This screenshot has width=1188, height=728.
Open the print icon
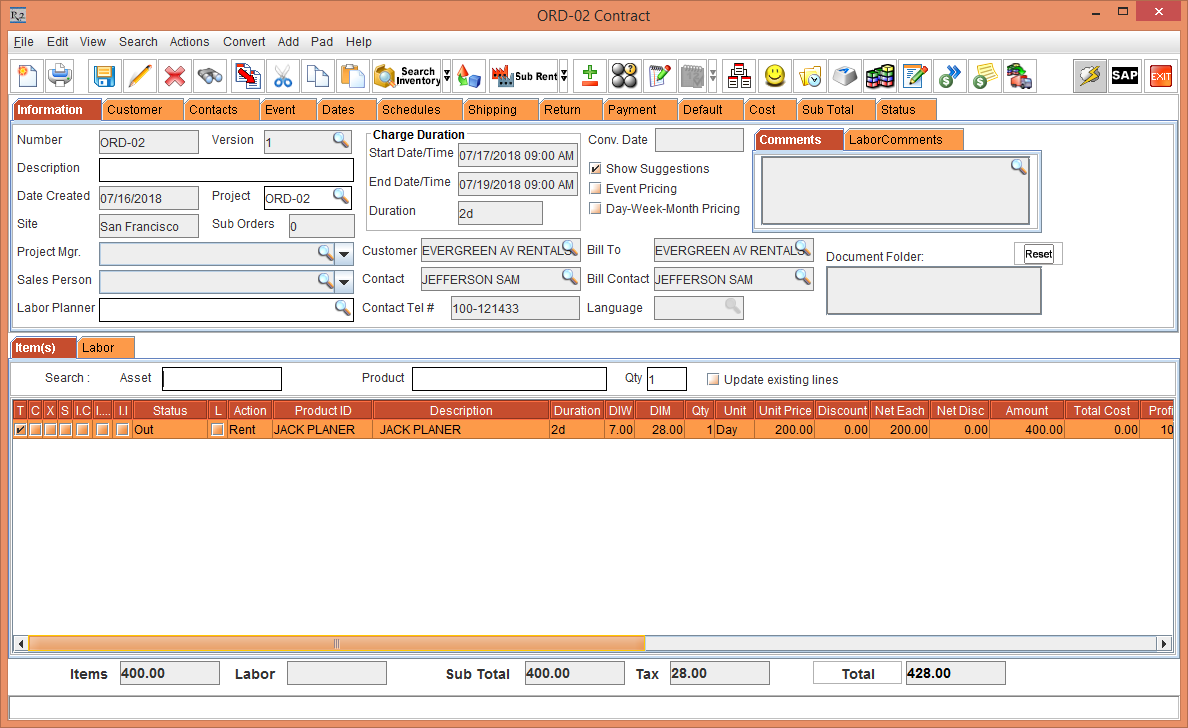click(x=61, y=76)
